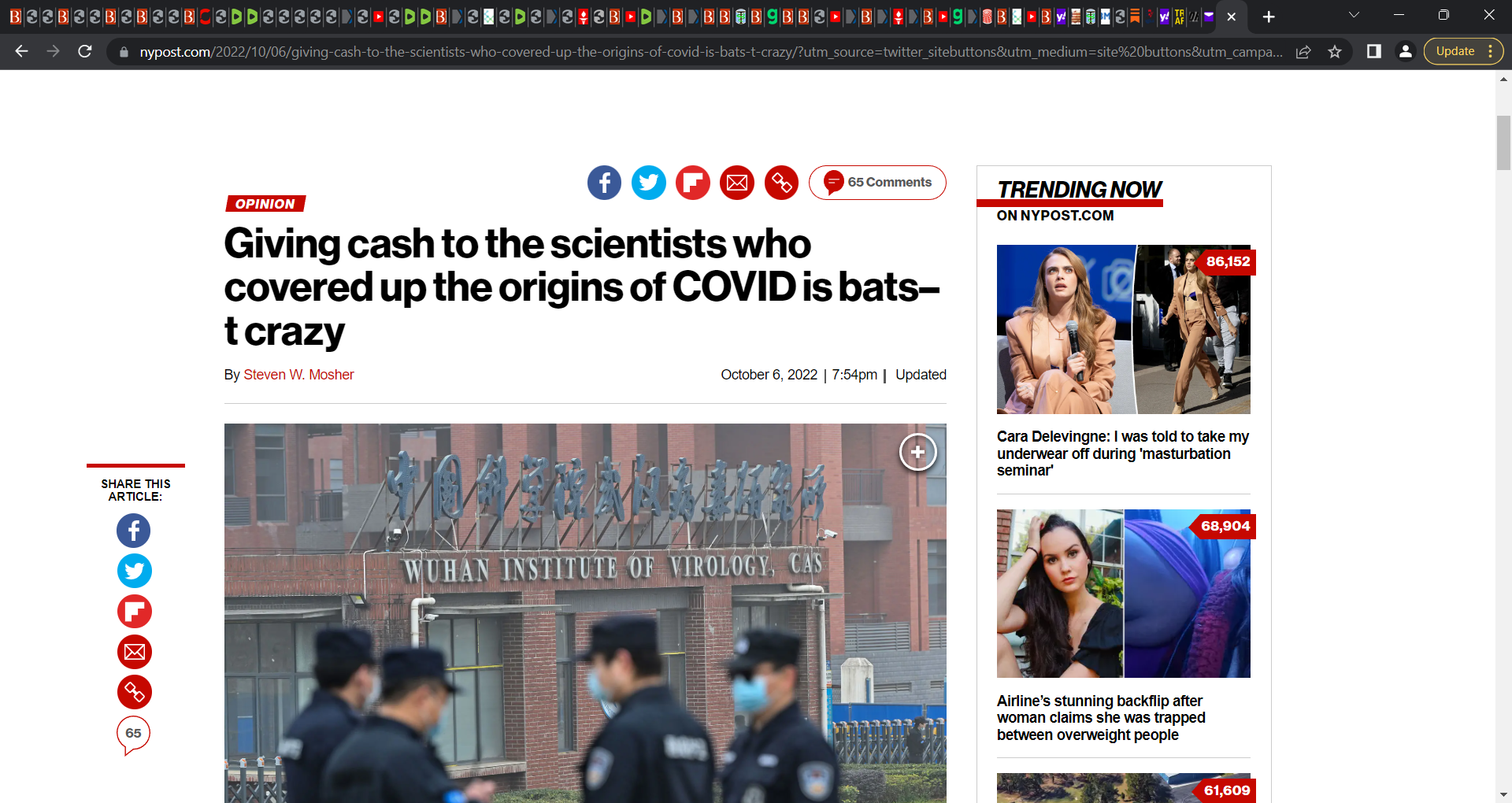Share on Twitter via top icon

(649, 183)
